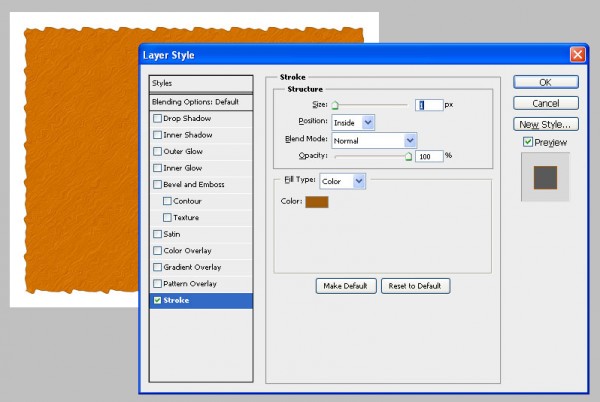Select the Satin style label
Image resolution: width=600 pixels, height=402 pixels.
pos(172,234)
